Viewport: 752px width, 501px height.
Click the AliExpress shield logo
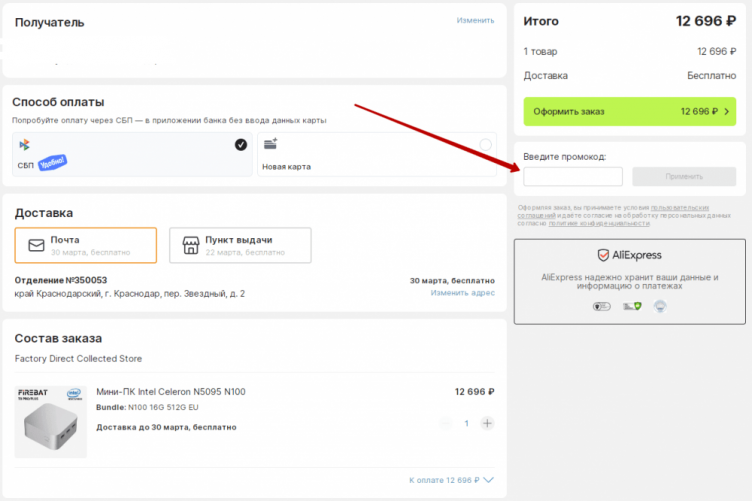(x=602, y=256)
